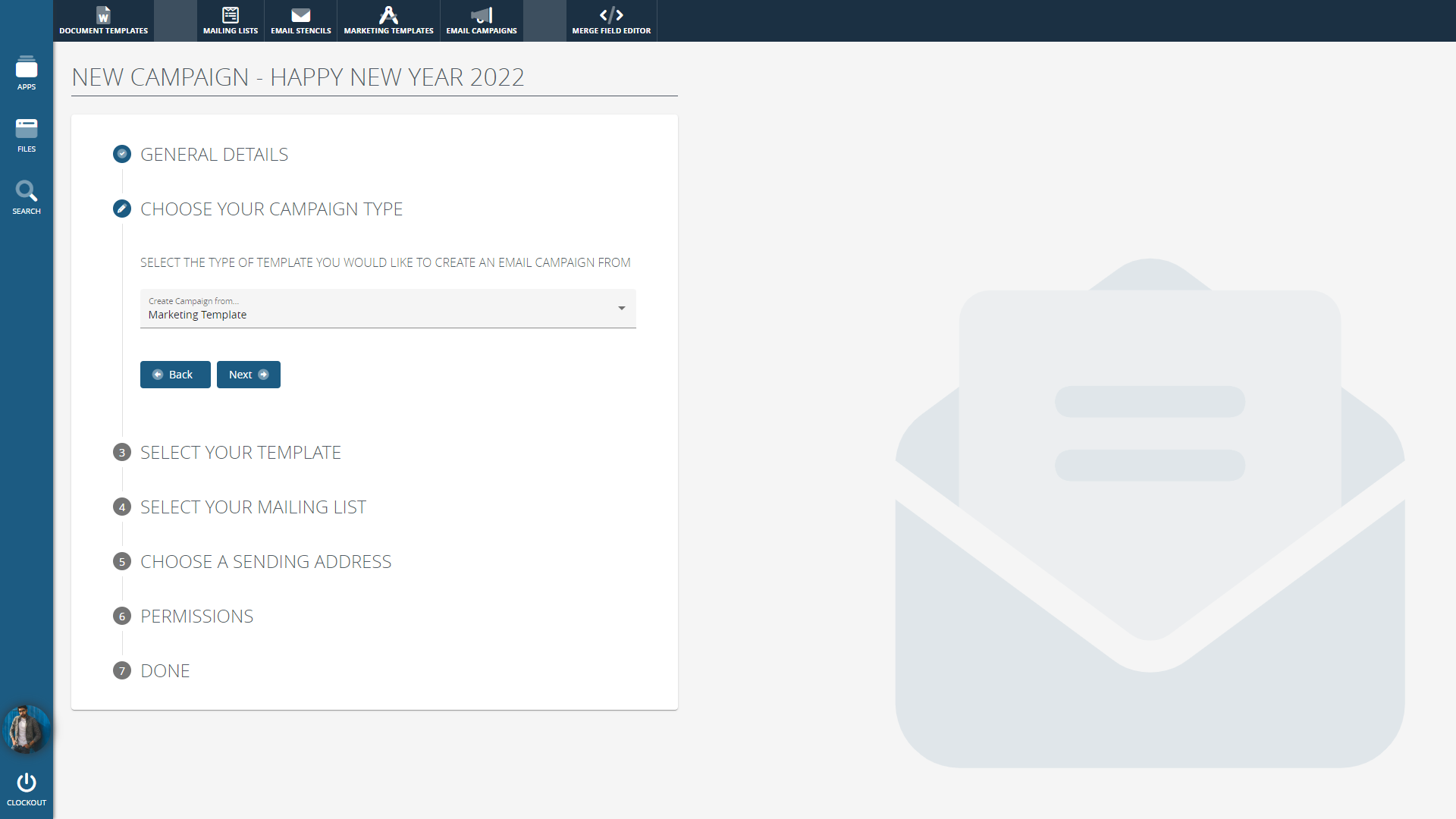Click the Search sidebar icon
Viewport: 1456px width, 819px height.
[x=27, y=197]
